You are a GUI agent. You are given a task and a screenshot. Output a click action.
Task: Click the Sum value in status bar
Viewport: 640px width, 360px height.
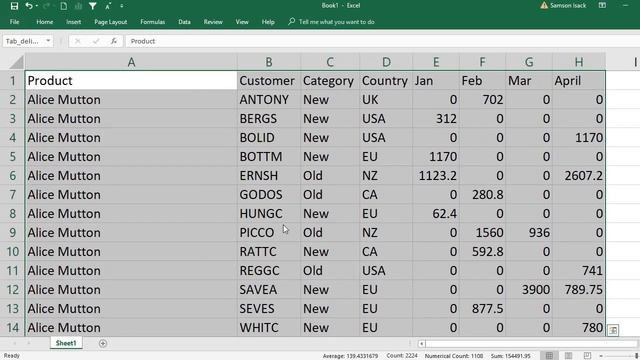pos(510,356)
